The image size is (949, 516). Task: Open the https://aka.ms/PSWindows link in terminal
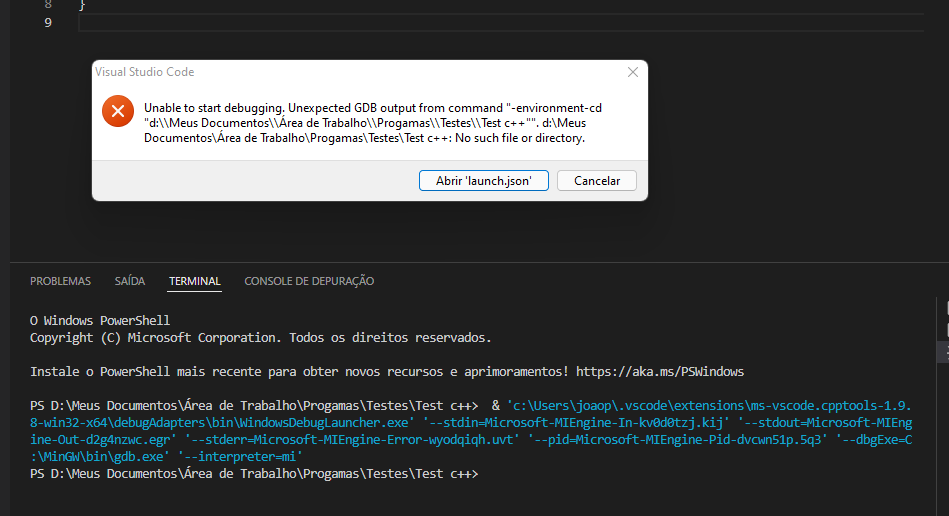[660, 371]
